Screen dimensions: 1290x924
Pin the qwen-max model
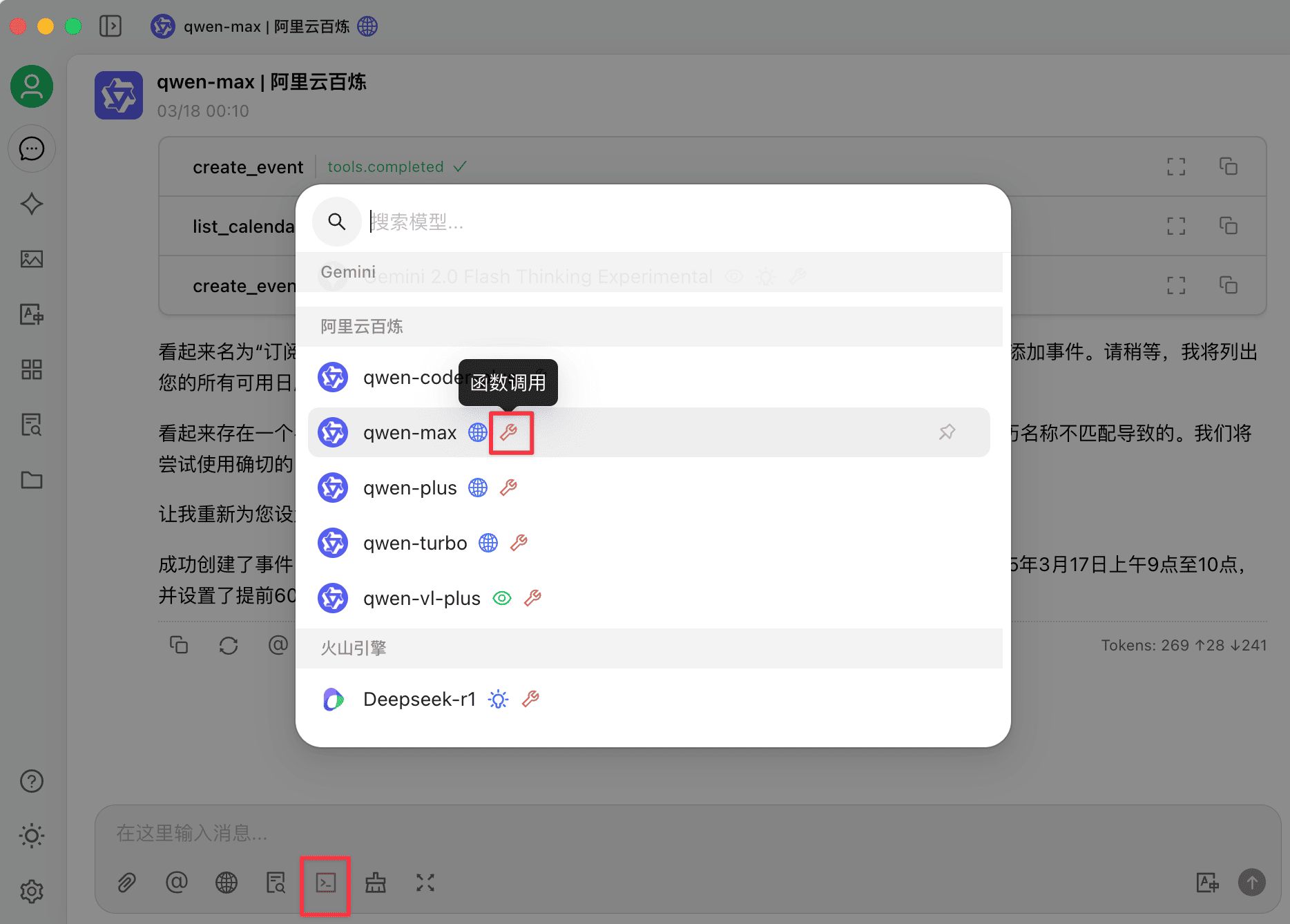pos(947,432)
